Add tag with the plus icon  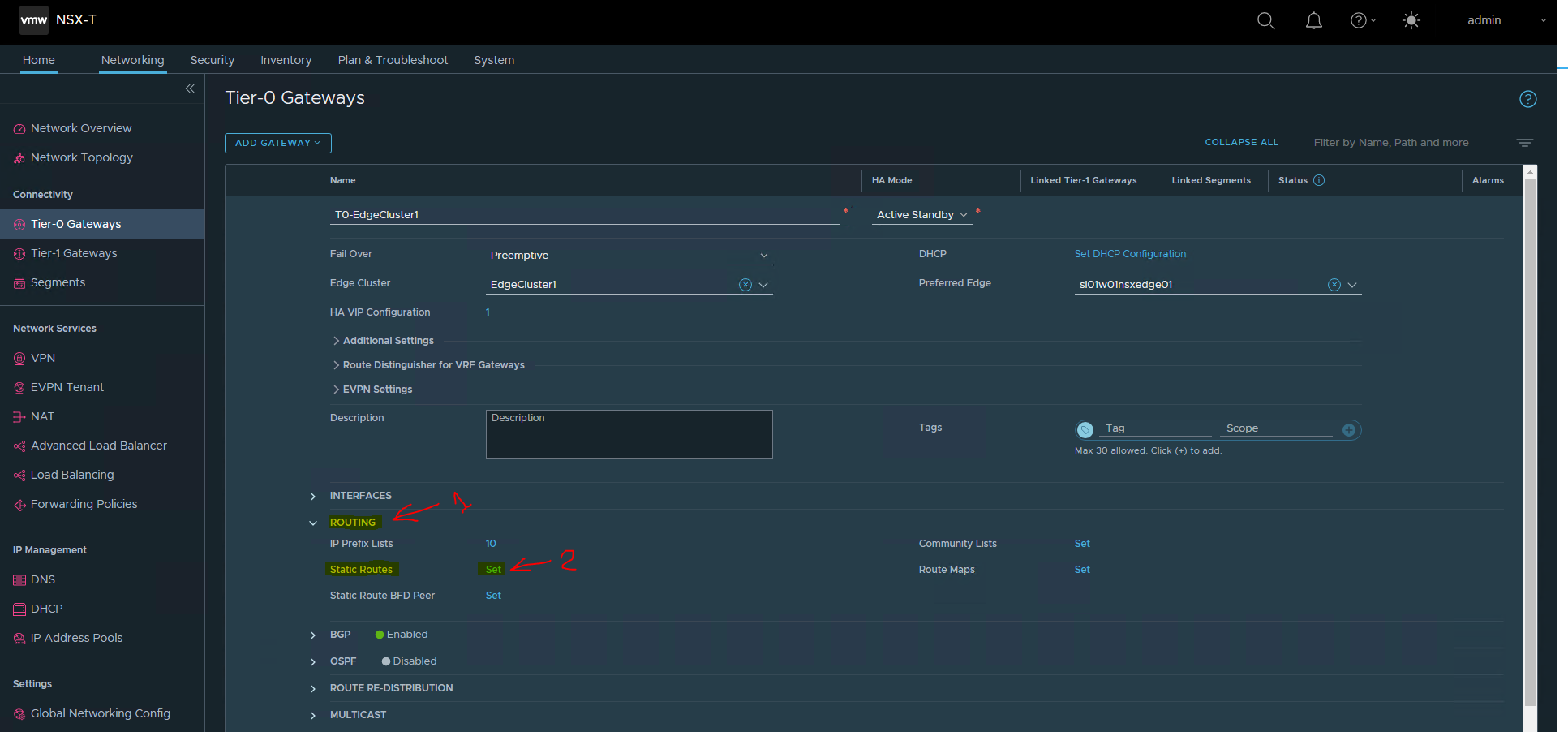tap(1348, 430)
